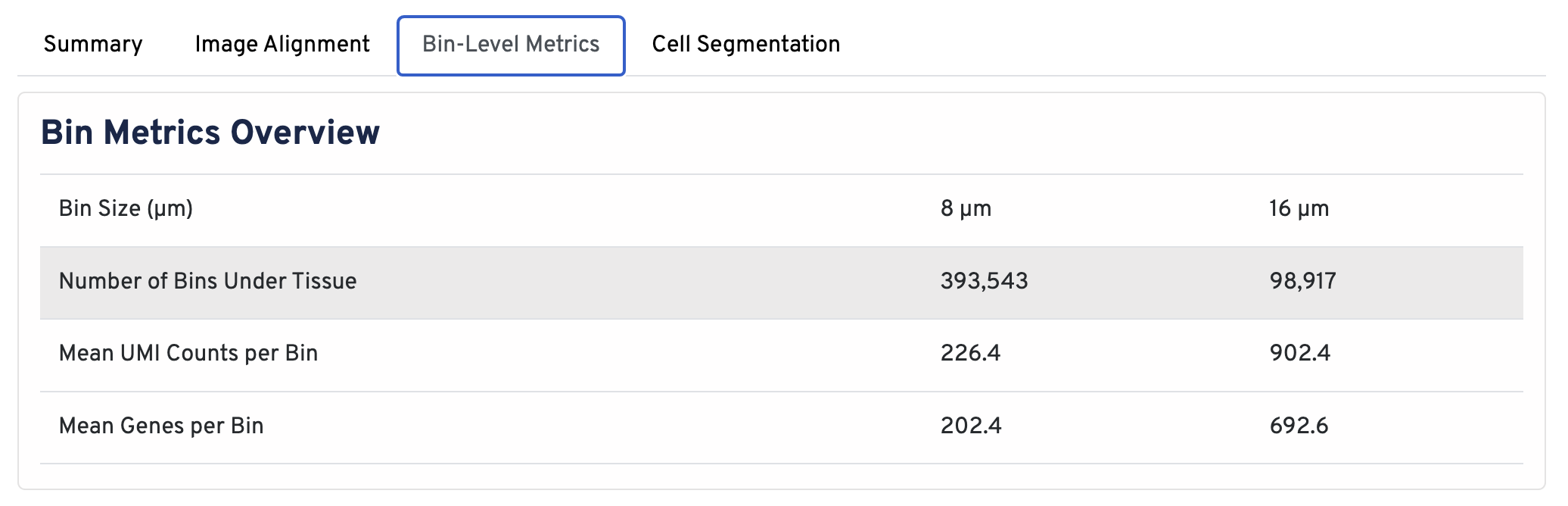This screenshot has width=1568, height=506.
Task: Switch to the Summary tab
Action: 93,45
